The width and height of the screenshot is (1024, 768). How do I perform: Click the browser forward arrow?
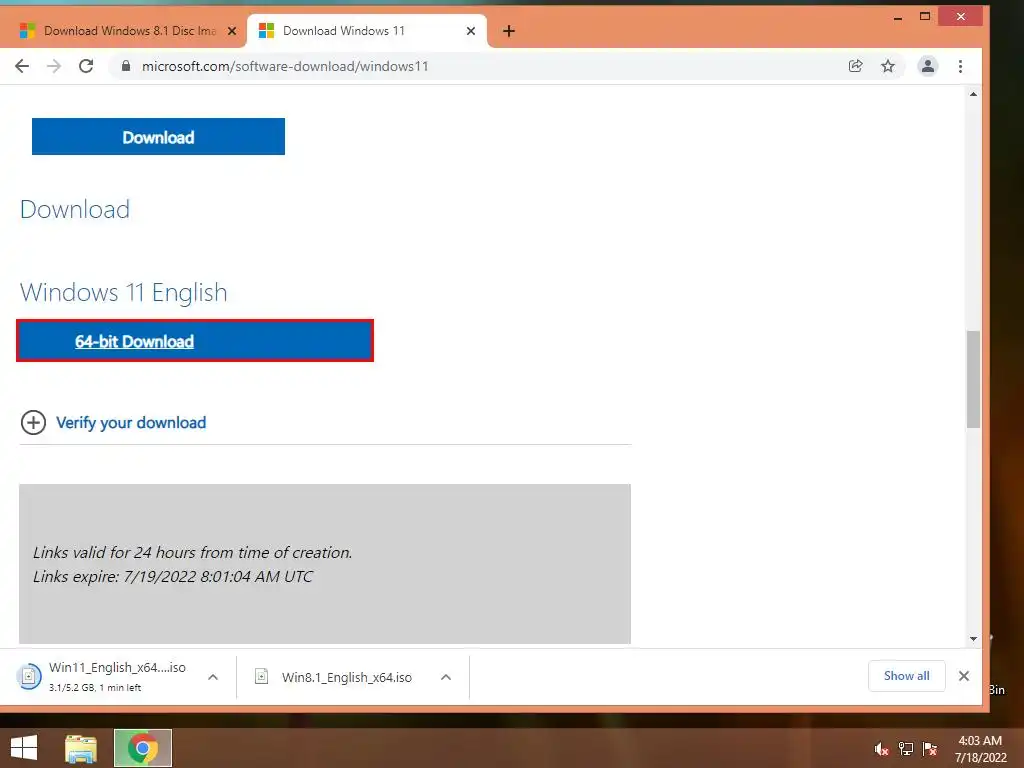[54, 66]
